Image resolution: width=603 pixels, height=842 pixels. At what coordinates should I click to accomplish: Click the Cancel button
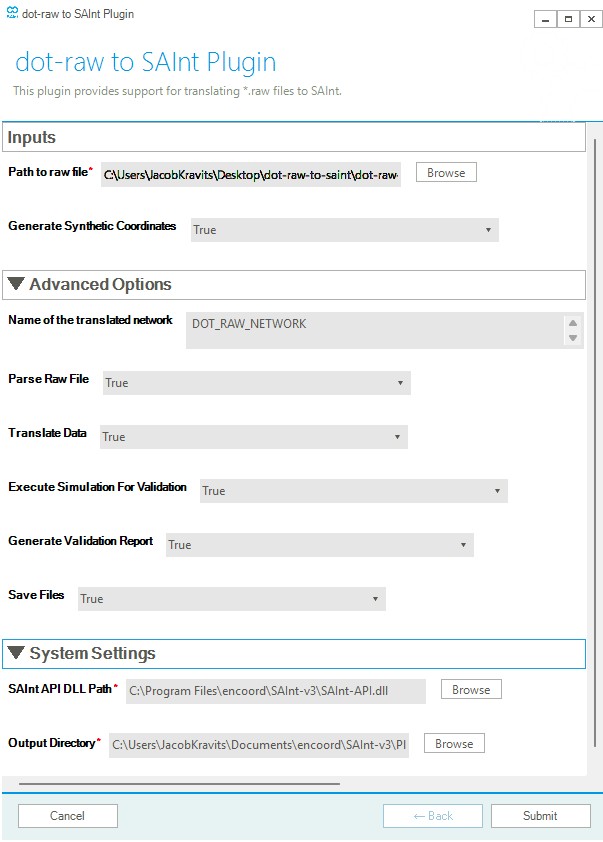(x=67, y=816)
